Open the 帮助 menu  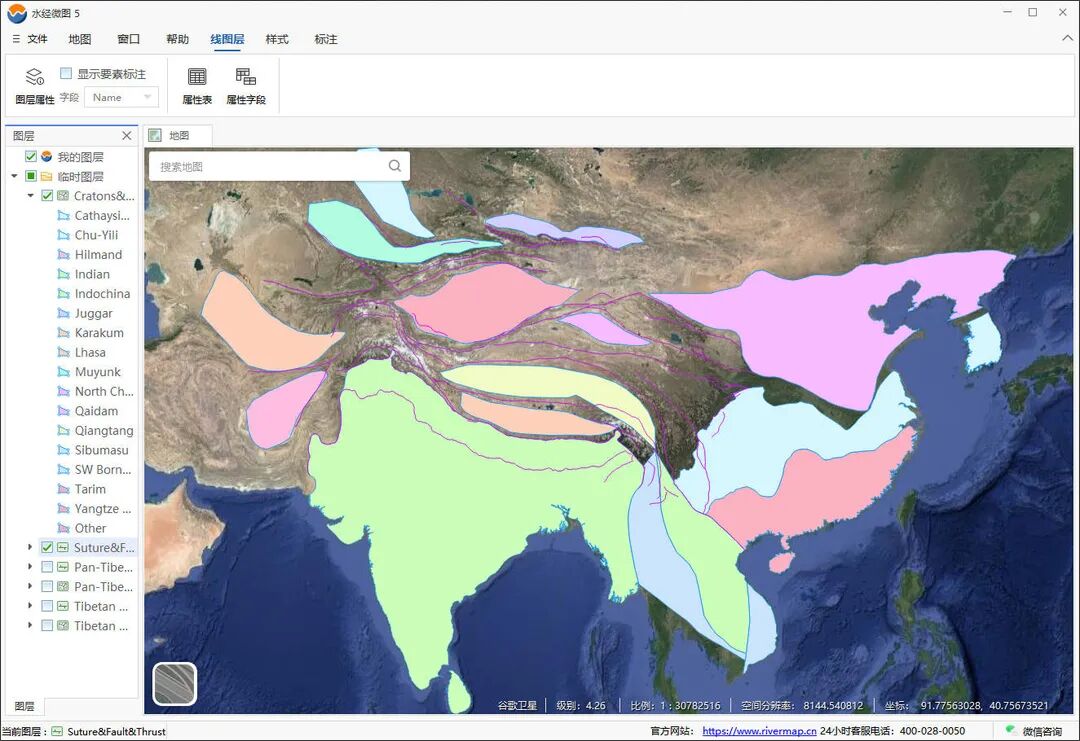click(178, 39)
